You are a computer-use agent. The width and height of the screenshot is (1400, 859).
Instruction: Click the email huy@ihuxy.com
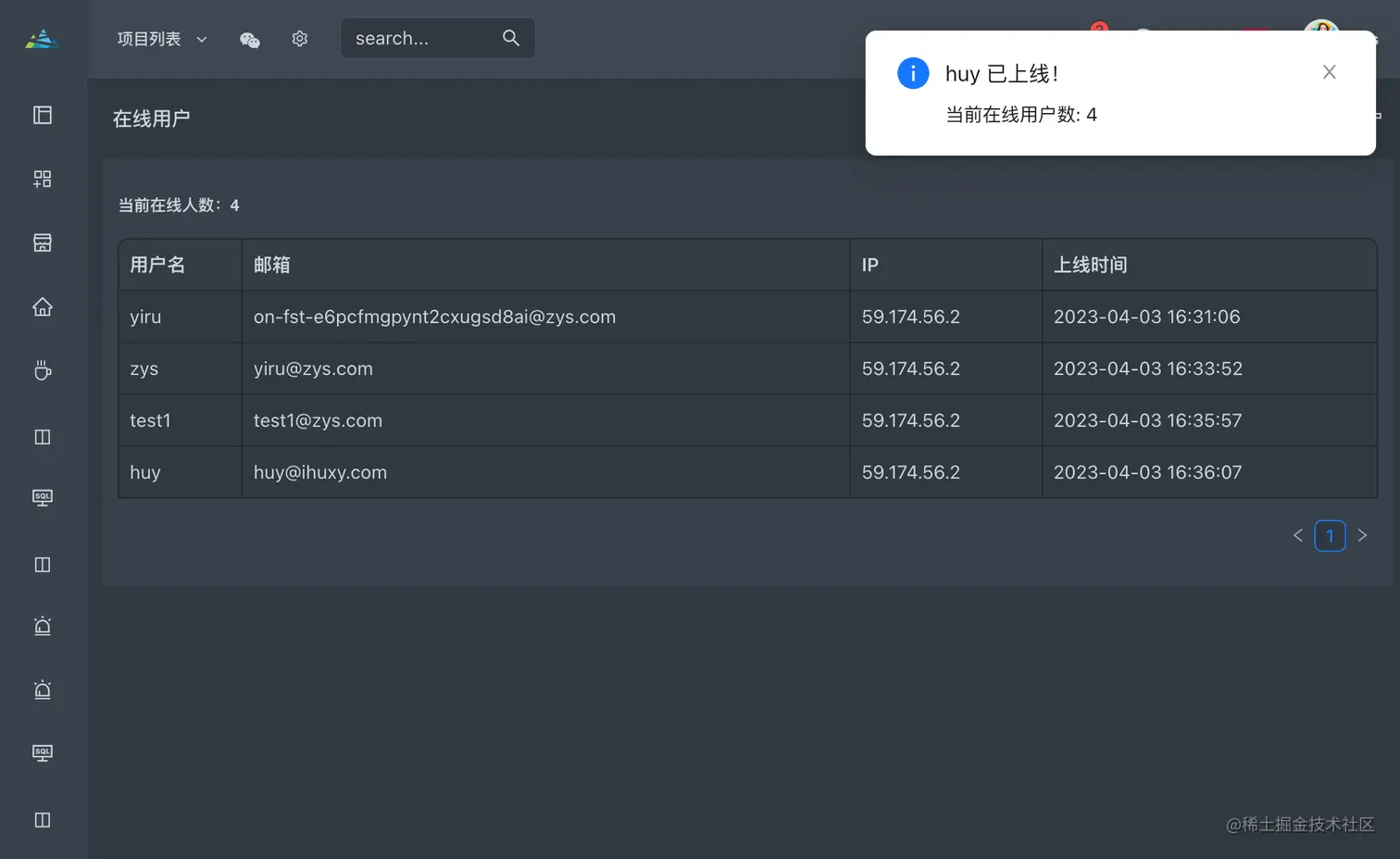coord(320,472)
